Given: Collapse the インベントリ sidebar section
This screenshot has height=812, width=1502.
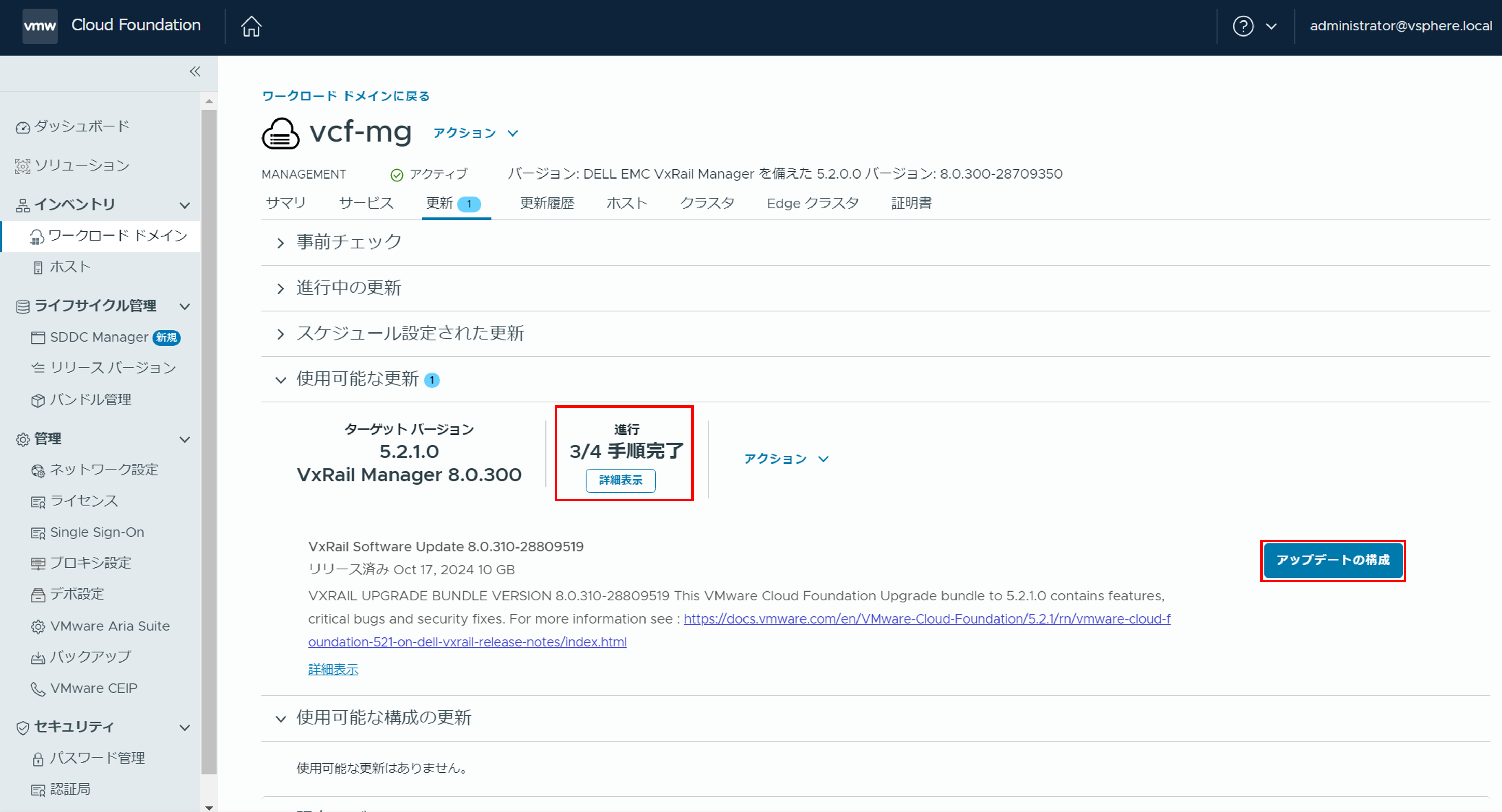Looking at the screenshot, I should point(185,205).
